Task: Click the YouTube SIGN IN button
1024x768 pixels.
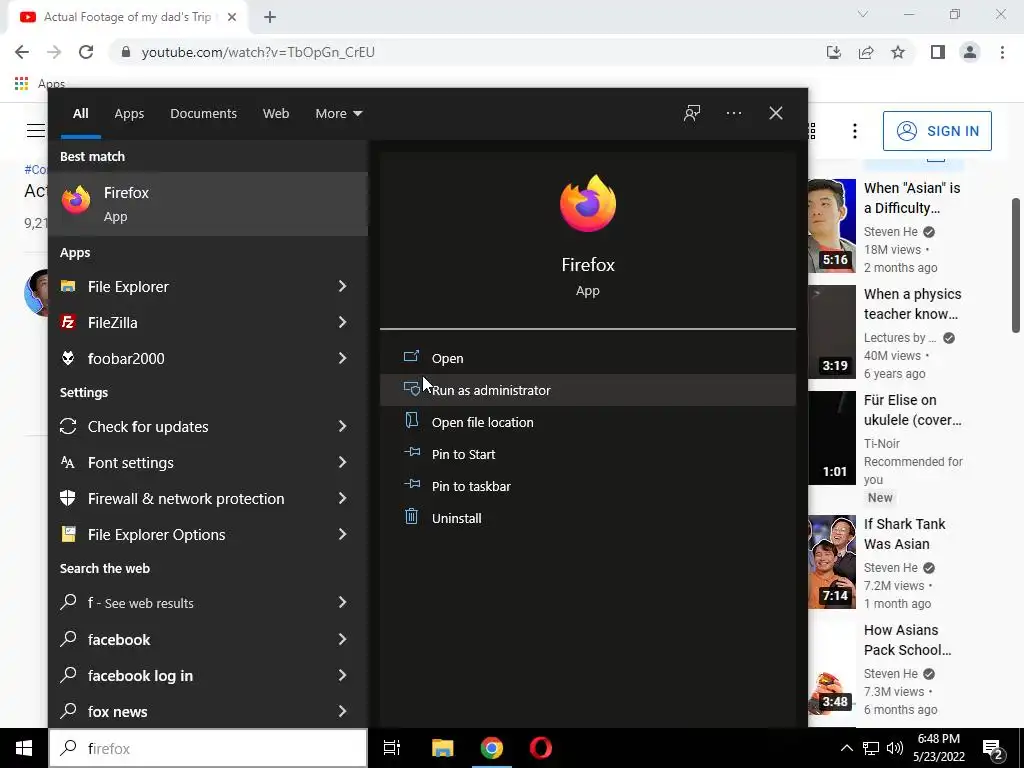Action: (x=937, y=131)
